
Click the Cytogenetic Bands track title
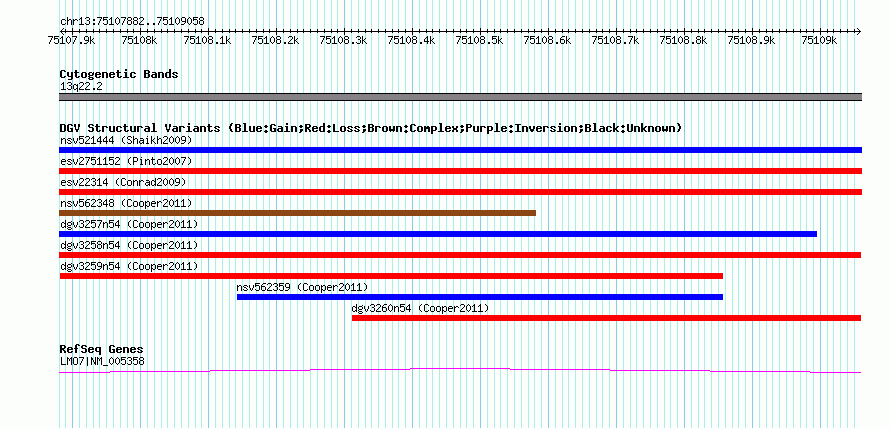coord(119,74)
